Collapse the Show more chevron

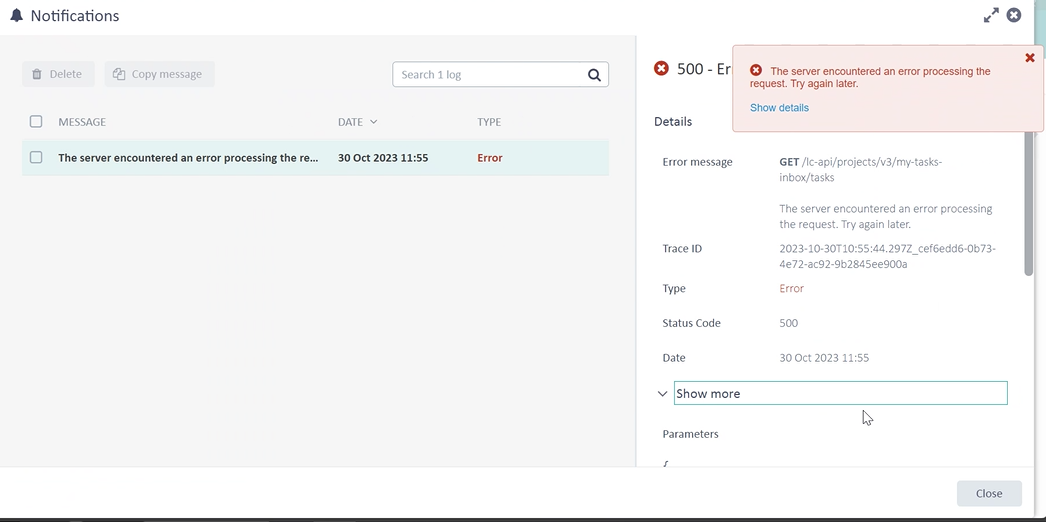click(x=662, y=394)
